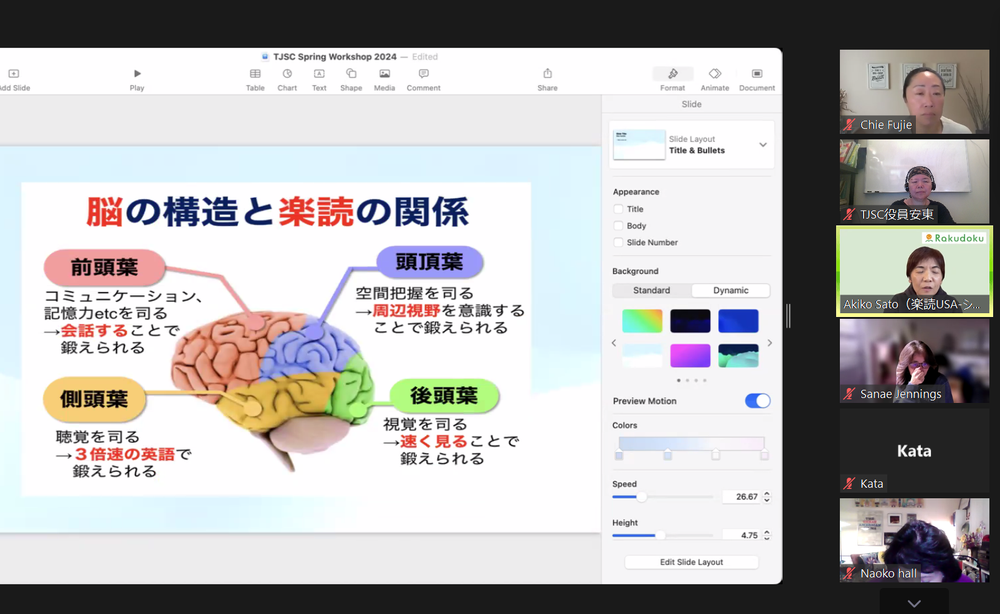Click the 後頭葉 label on slide

tap(444, 395)
